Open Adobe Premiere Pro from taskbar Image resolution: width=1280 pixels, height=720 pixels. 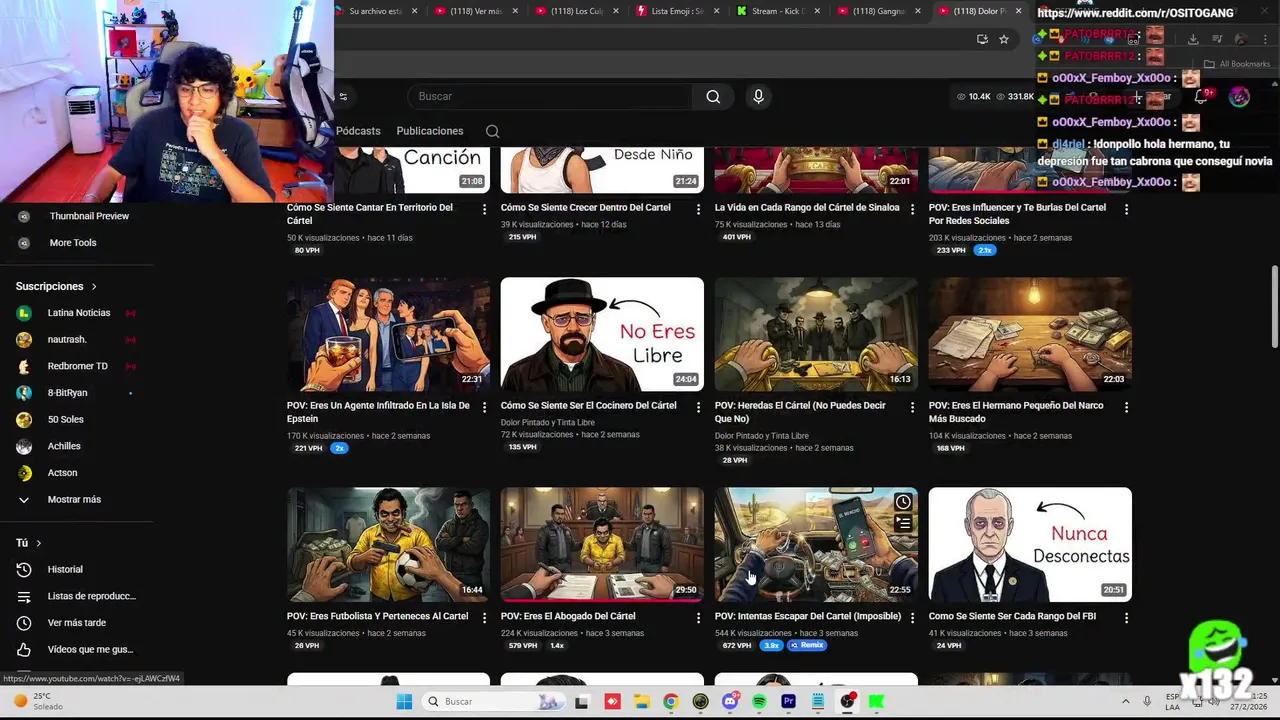pos(788,701)
